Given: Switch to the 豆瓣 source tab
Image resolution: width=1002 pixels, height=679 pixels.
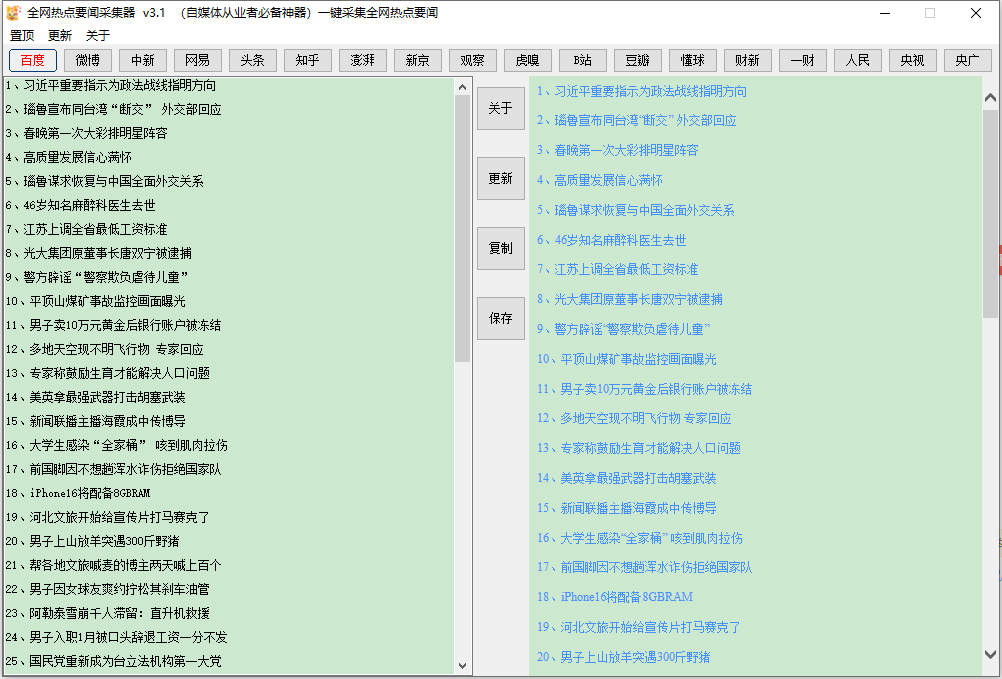Looking at the screenshot, I should click(x=637, y=60).
